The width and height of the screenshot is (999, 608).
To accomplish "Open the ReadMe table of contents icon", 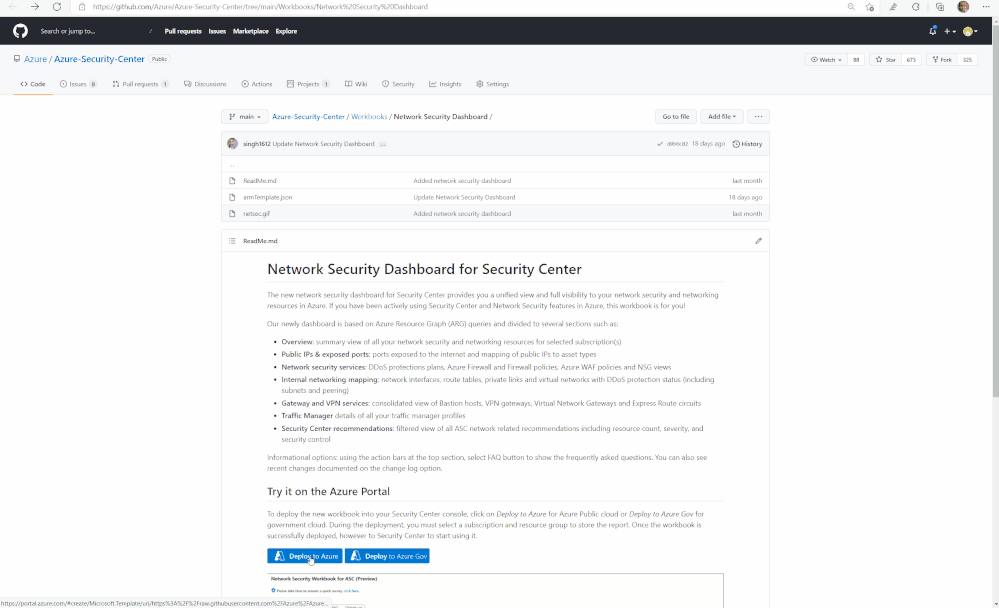I will click(x=232, y=241).
